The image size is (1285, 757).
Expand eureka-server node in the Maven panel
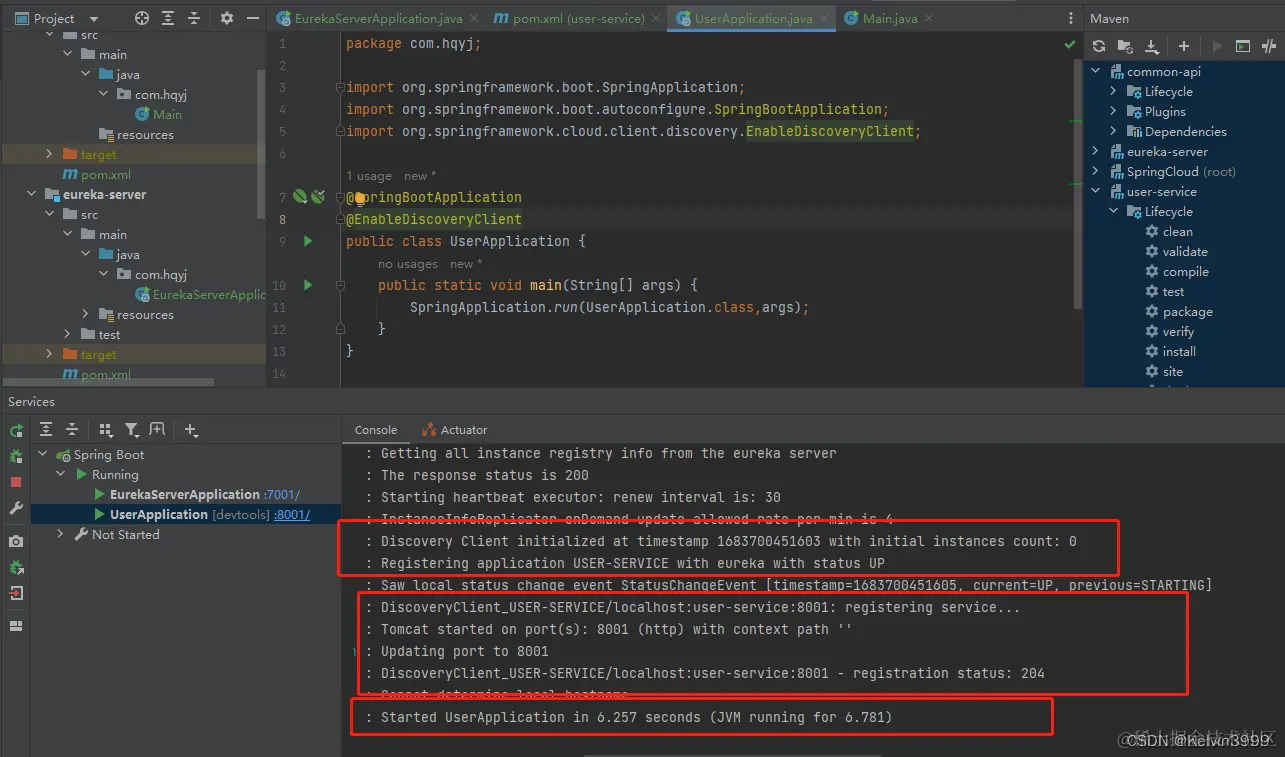[1096, 152]
